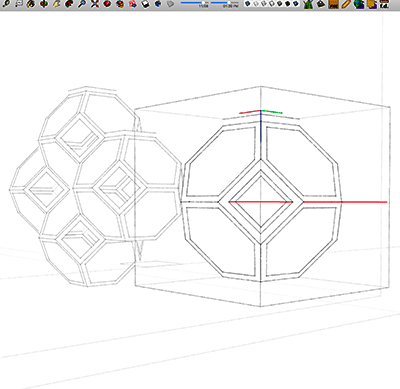
Task: Switch to the Hidden Line face style cube
Action: tap(264, 4)
